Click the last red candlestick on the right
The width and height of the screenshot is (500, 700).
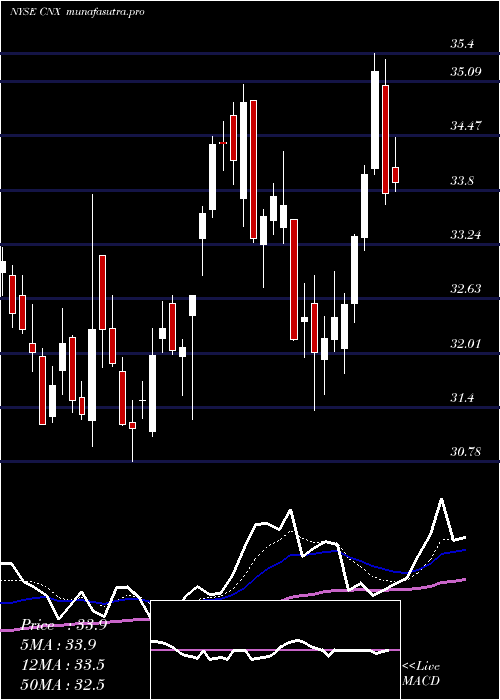[x=395, y=175]
